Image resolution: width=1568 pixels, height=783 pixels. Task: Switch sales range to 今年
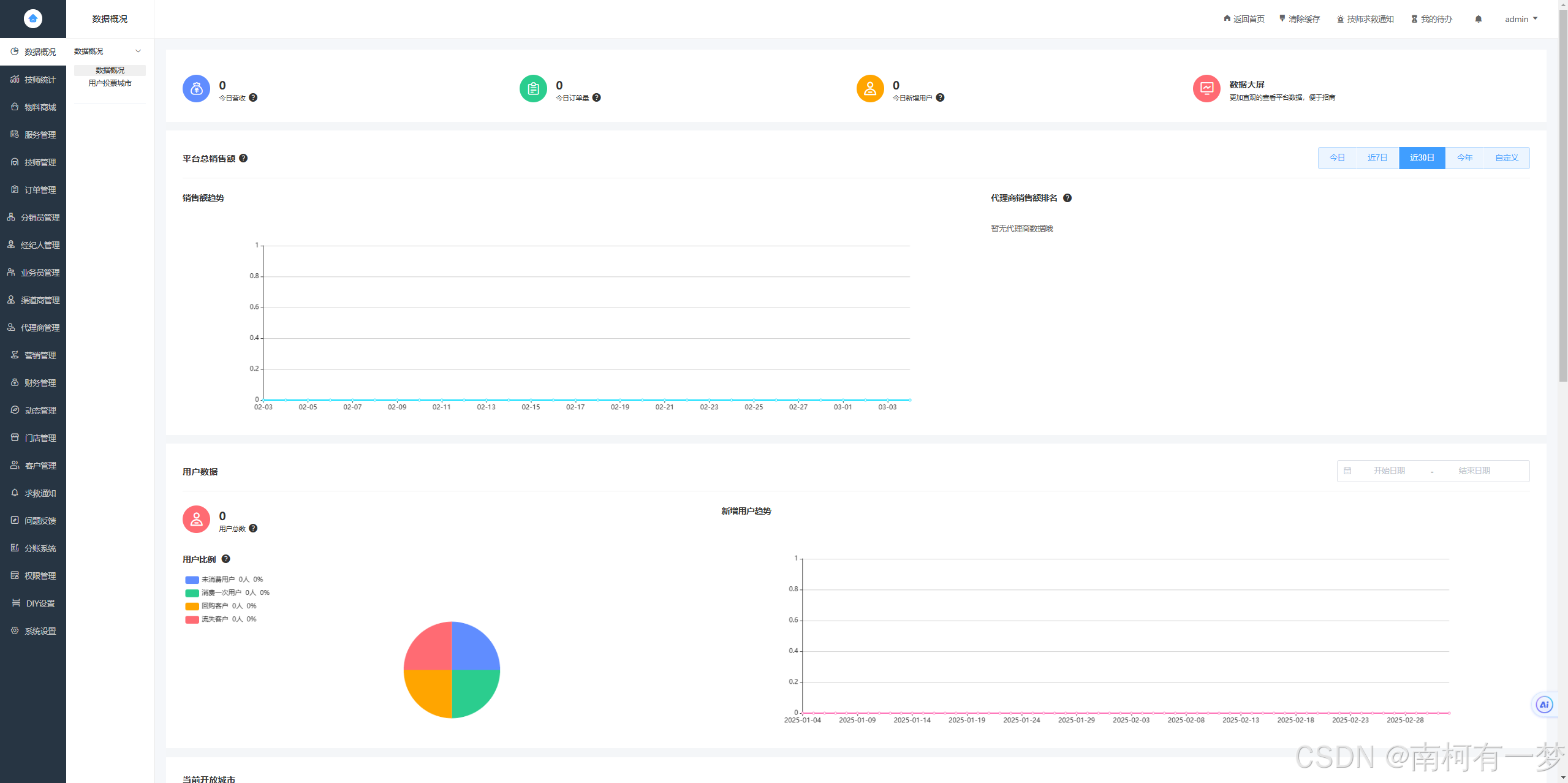[1464, 158]
